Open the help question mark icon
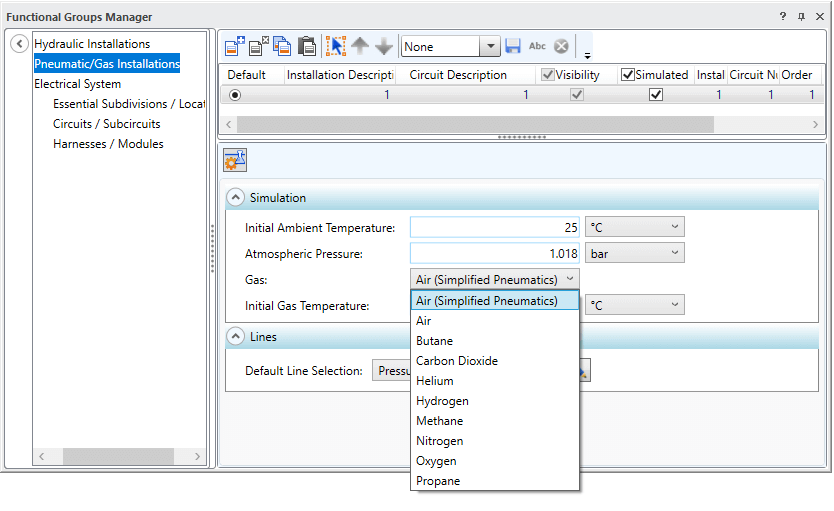834x511 pixels. 782,16
